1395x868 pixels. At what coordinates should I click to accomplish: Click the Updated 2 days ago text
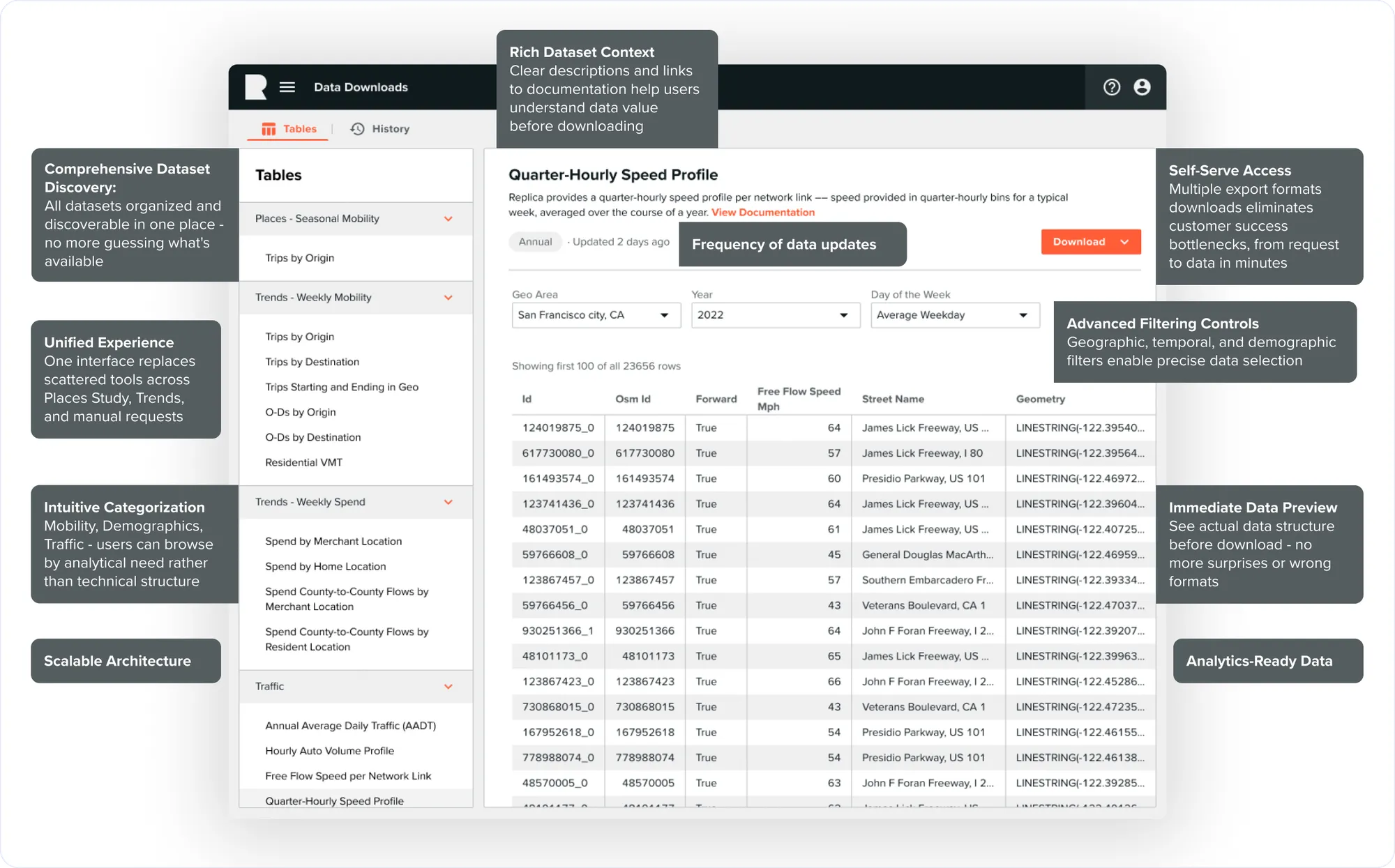coord(621,242)
